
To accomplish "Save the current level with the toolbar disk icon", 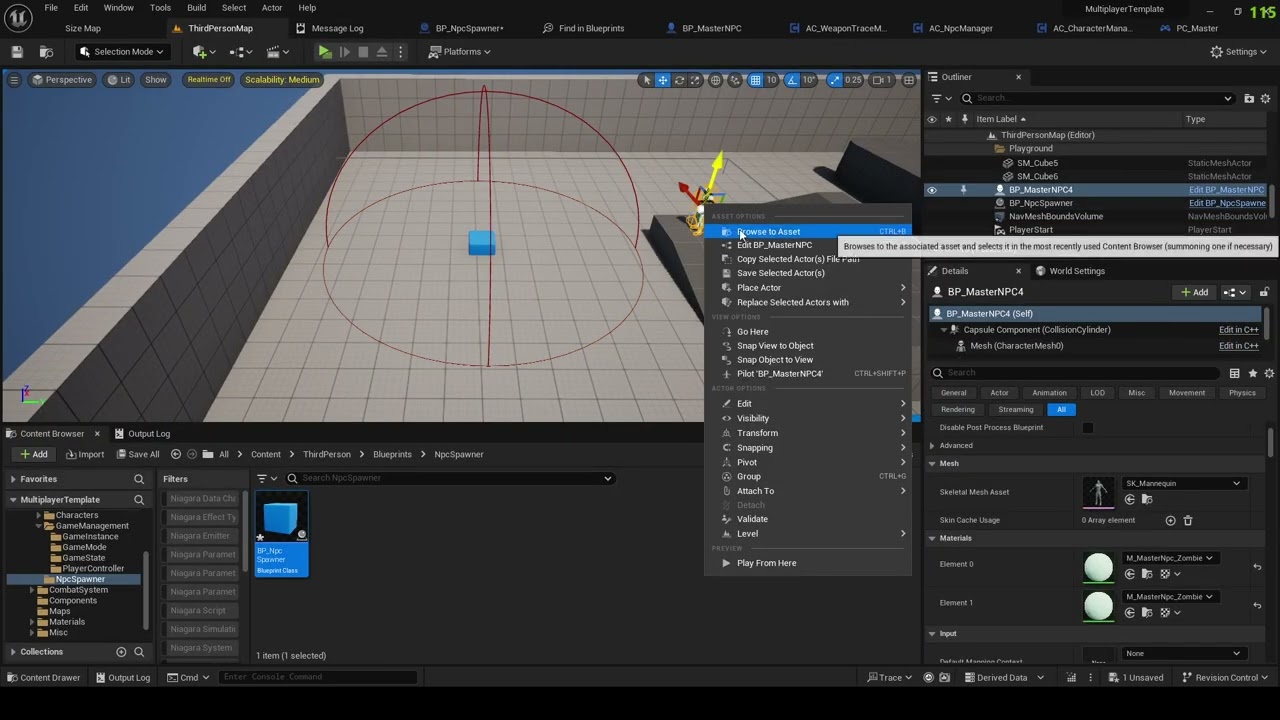I will pos(17,52).
